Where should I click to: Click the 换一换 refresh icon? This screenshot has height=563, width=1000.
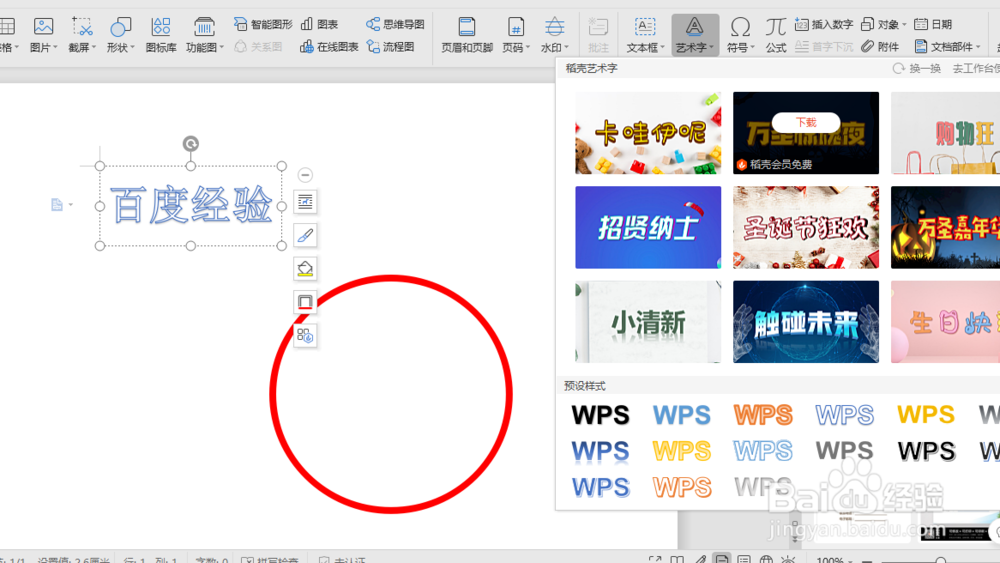coord(899,68)
